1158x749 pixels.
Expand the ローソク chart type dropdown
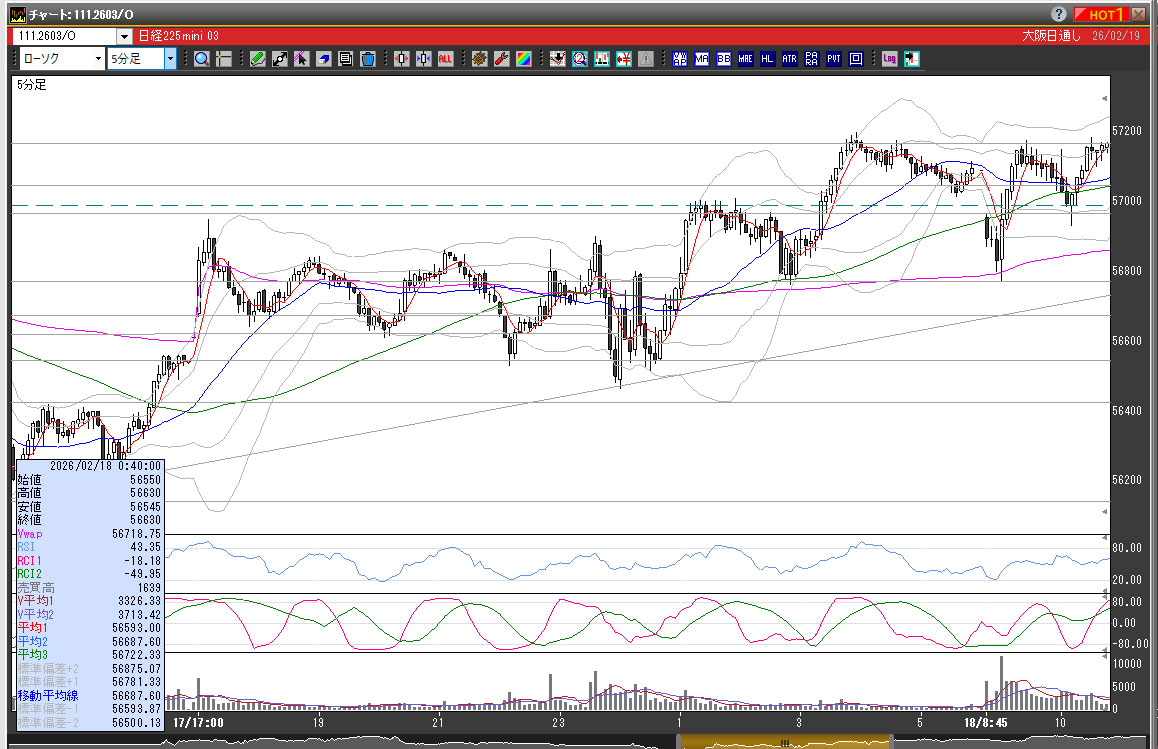[x=98, y=59]
